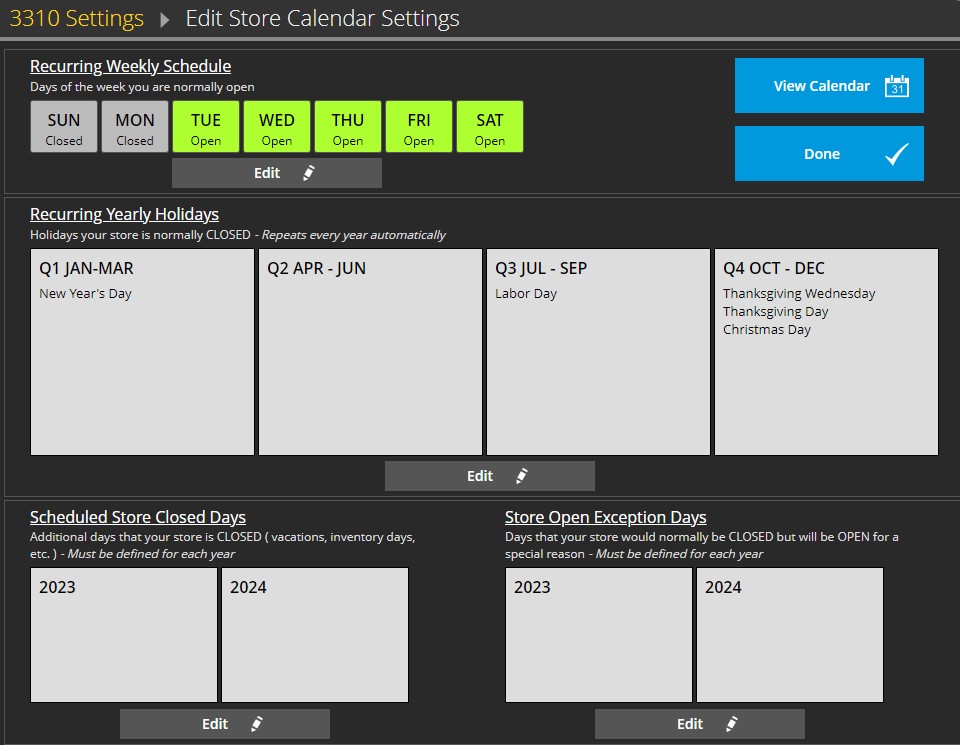The width and height of the screenshot is (960, 745).
Task: Toggle the TUE Open day tile
Action: click(x=206, y=127)
